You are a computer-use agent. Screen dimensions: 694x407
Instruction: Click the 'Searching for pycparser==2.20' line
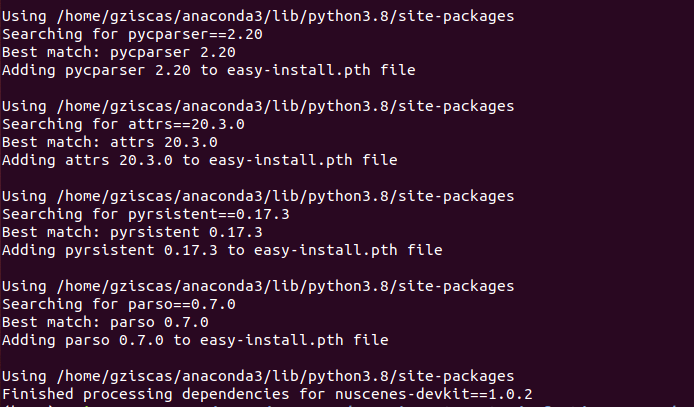click(118, 34)
